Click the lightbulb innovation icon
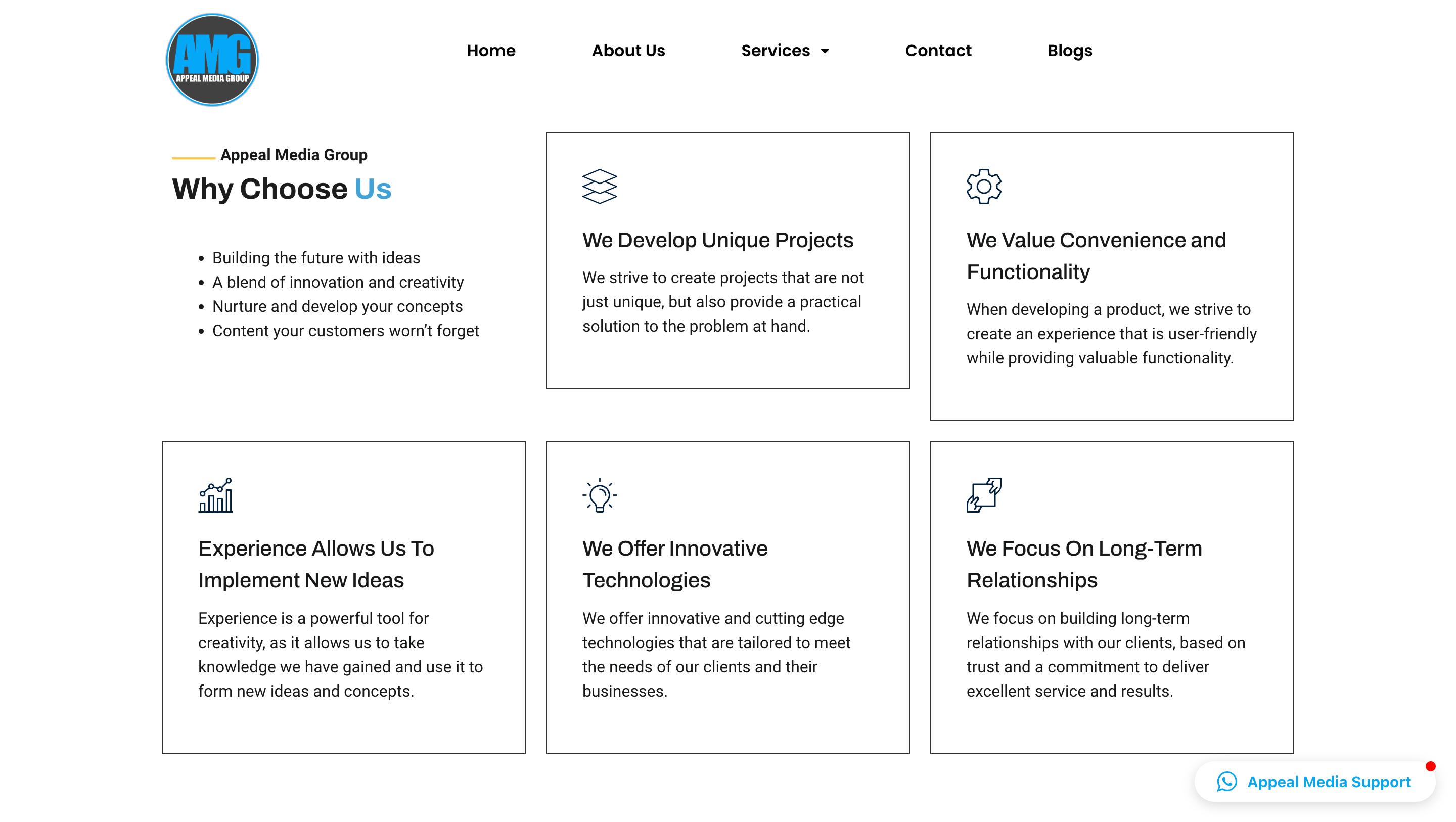Viewport: 1456px width, 822px height. 599,495
